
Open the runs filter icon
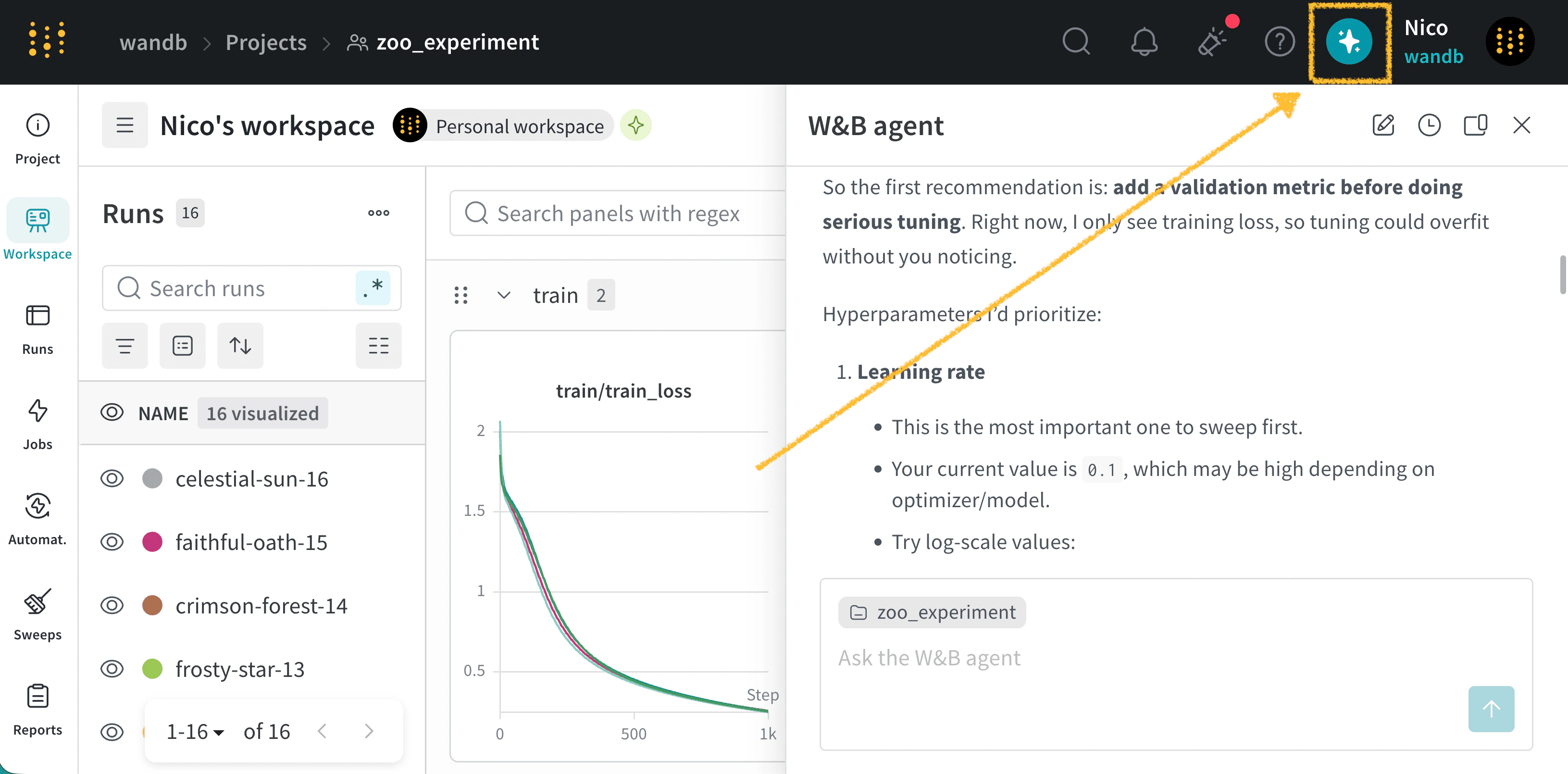coord(125,345)
